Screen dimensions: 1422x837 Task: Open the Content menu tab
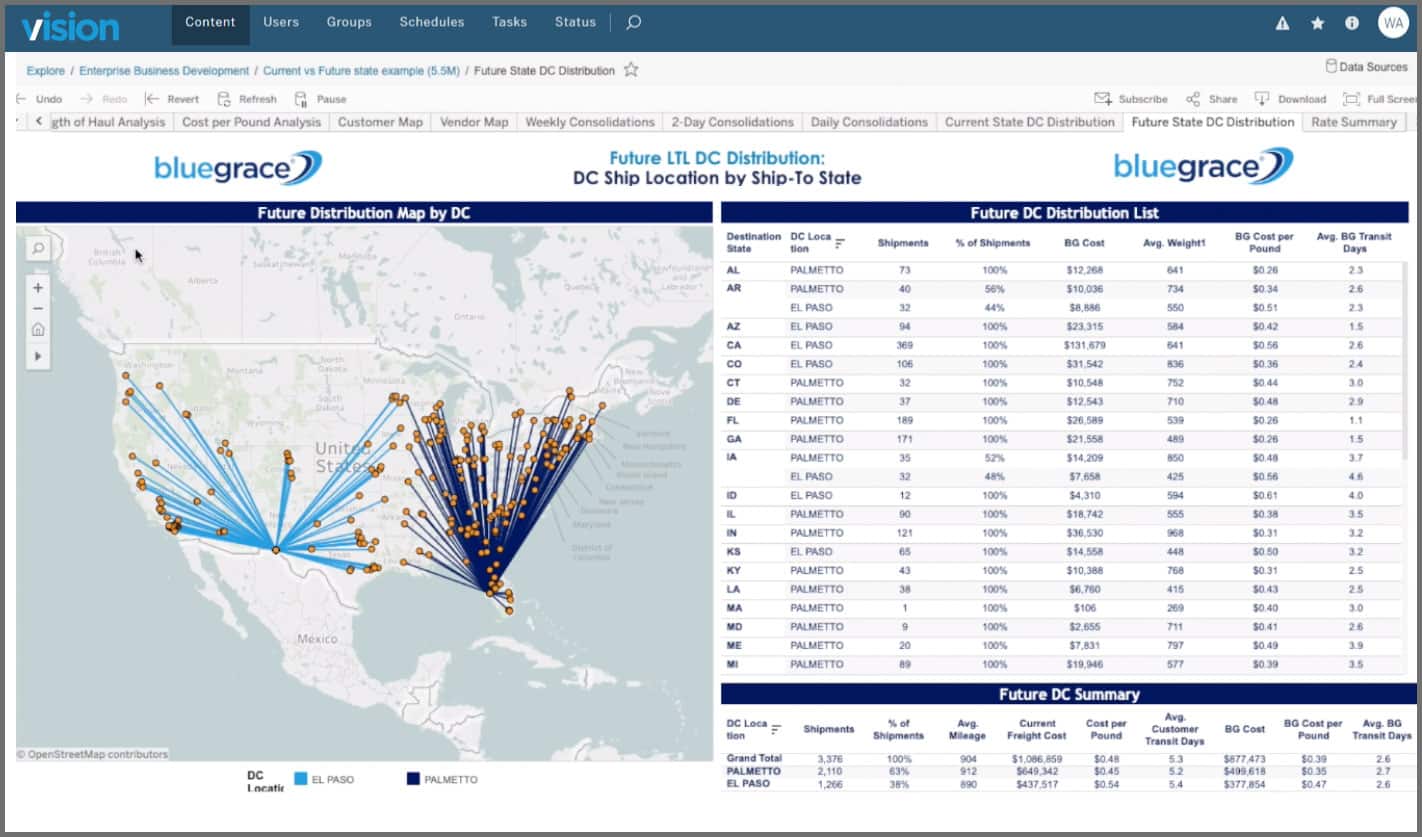(210, 22)
